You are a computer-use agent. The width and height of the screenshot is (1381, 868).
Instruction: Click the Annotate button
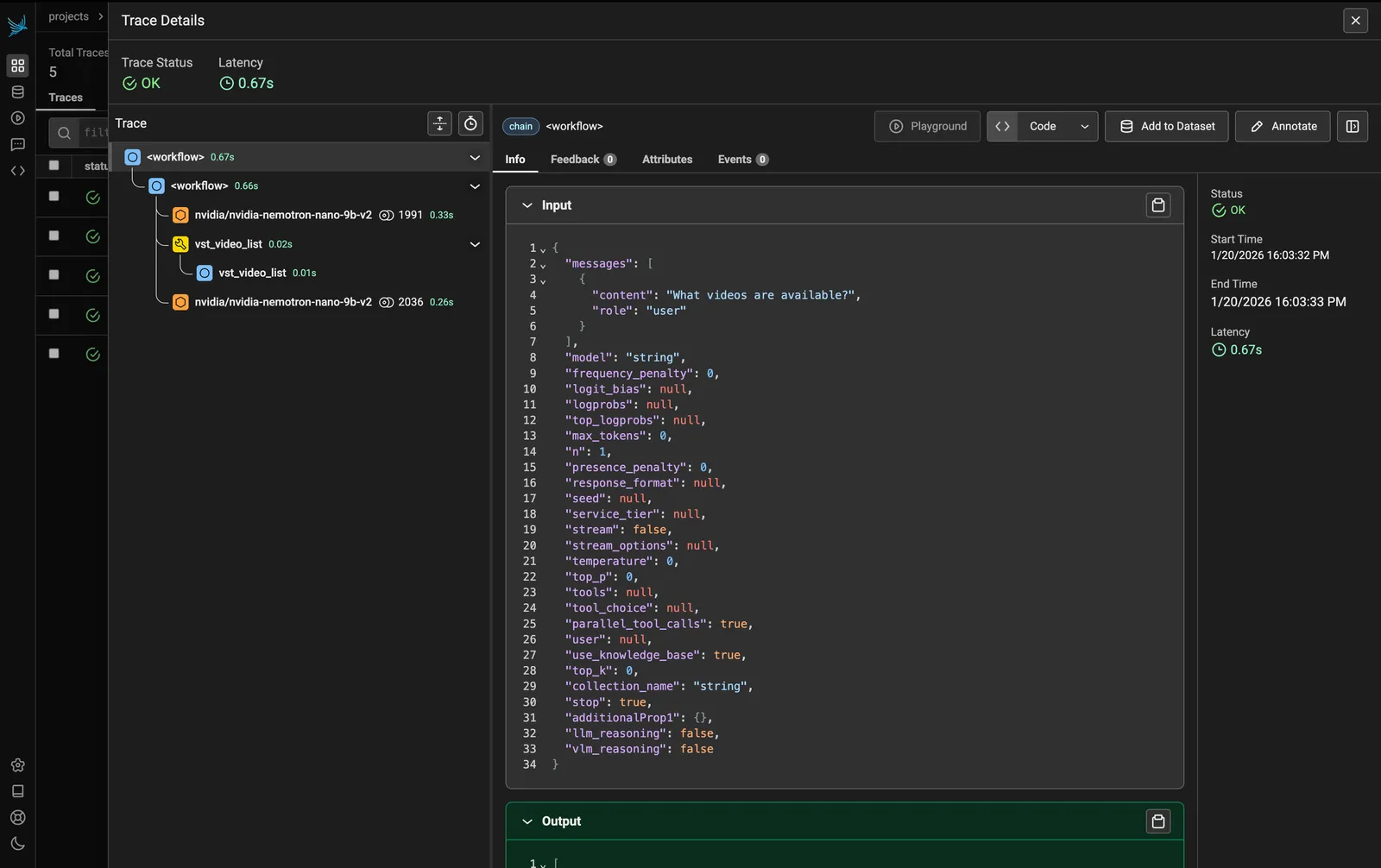tap(1283, 126)
